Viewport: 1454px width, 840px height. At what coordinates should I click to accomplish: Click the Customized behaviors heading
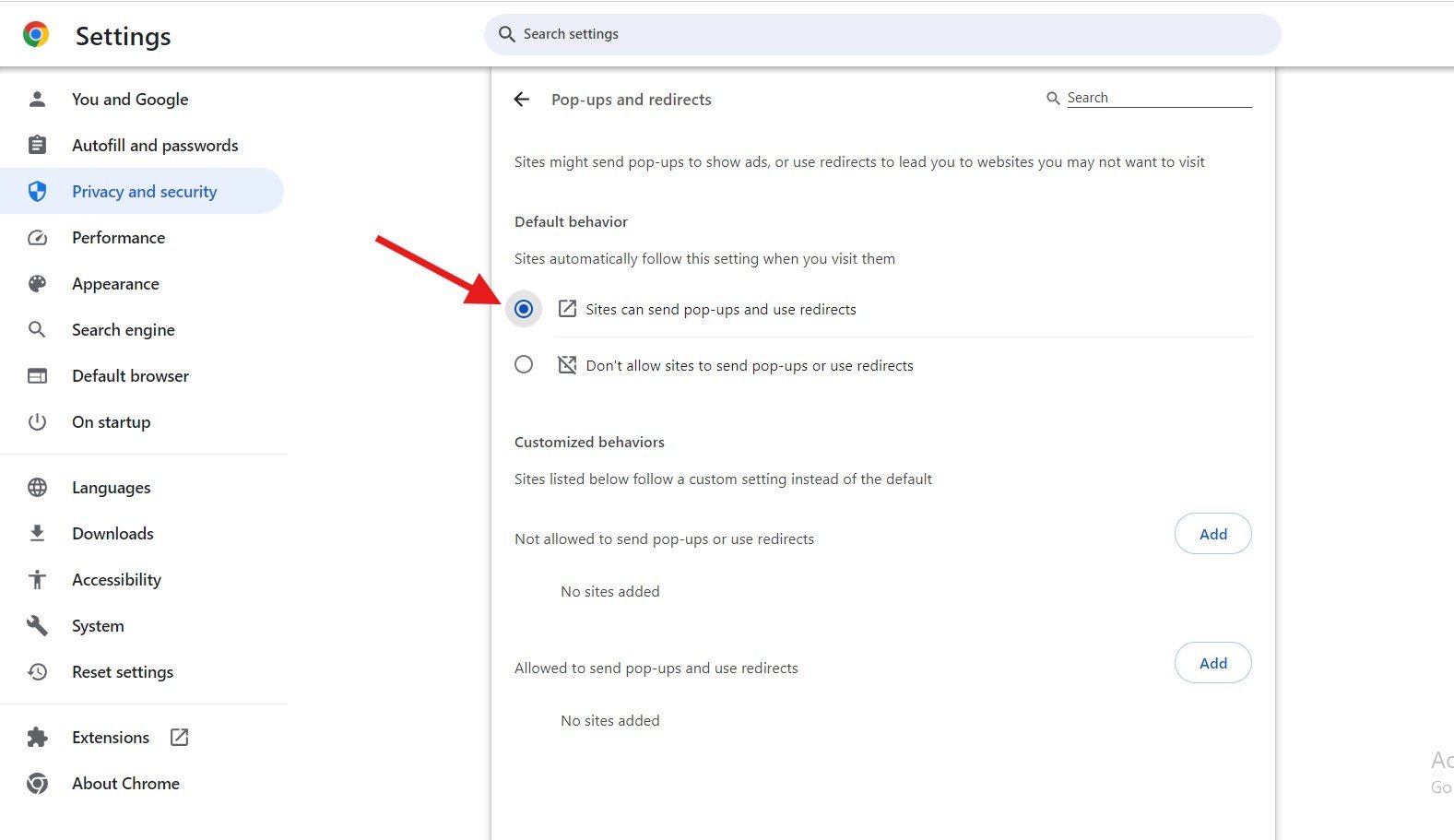click(589, 442)
